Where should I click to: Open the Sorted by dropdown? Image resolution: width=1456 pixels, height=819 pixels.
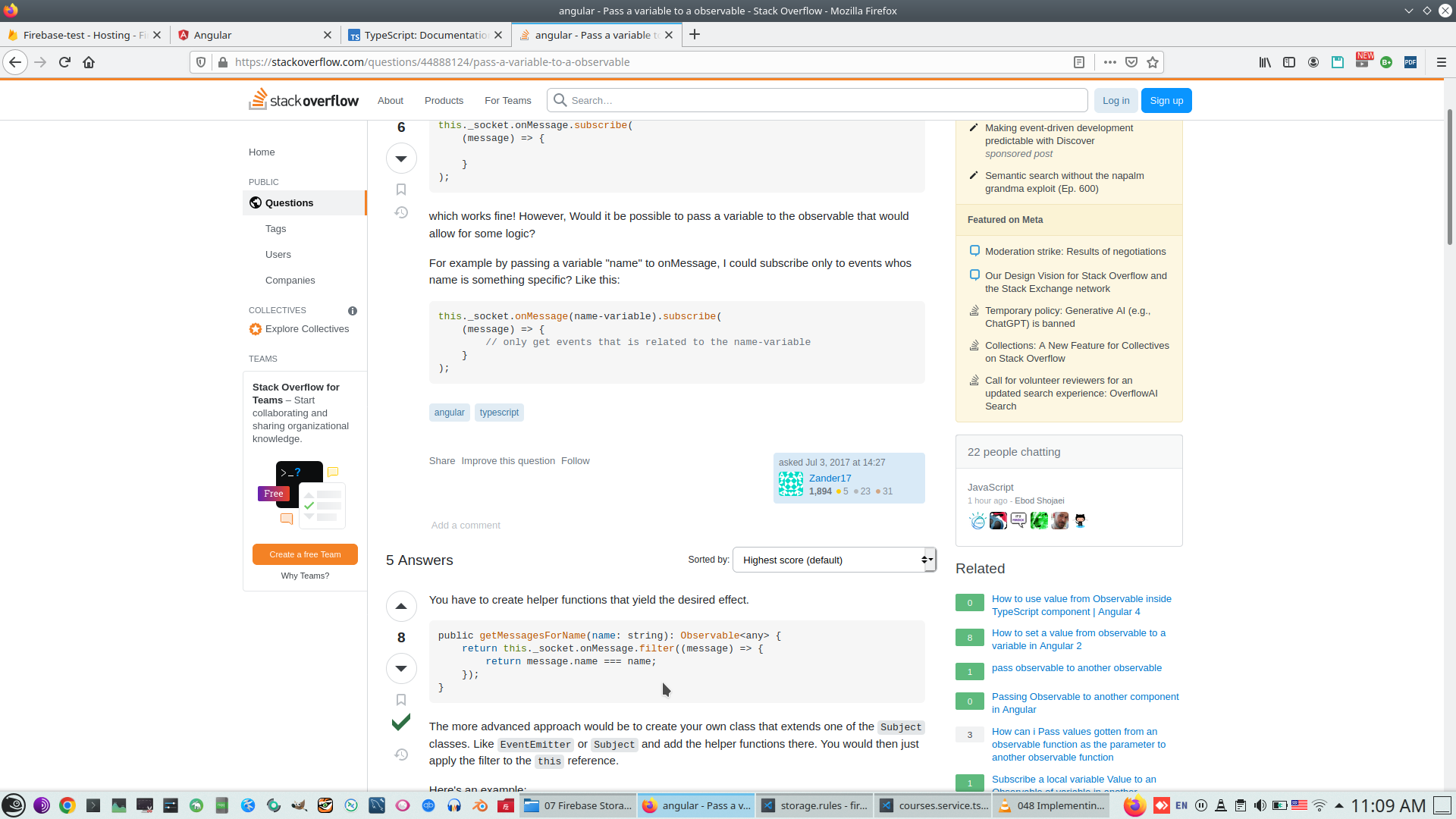pos(834,560)
